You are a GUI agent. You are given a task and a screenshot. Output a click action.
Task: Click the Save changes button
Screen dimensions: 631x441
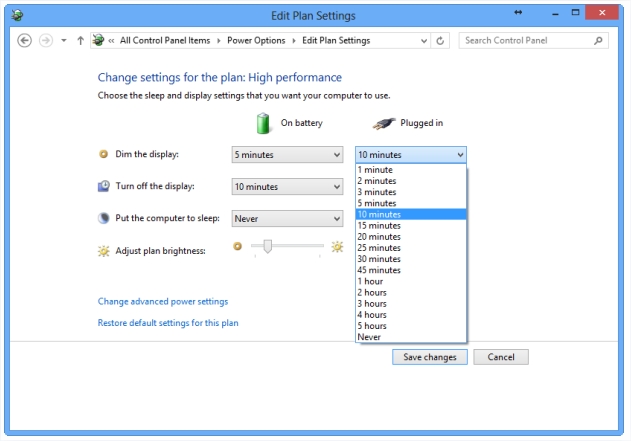430,357
